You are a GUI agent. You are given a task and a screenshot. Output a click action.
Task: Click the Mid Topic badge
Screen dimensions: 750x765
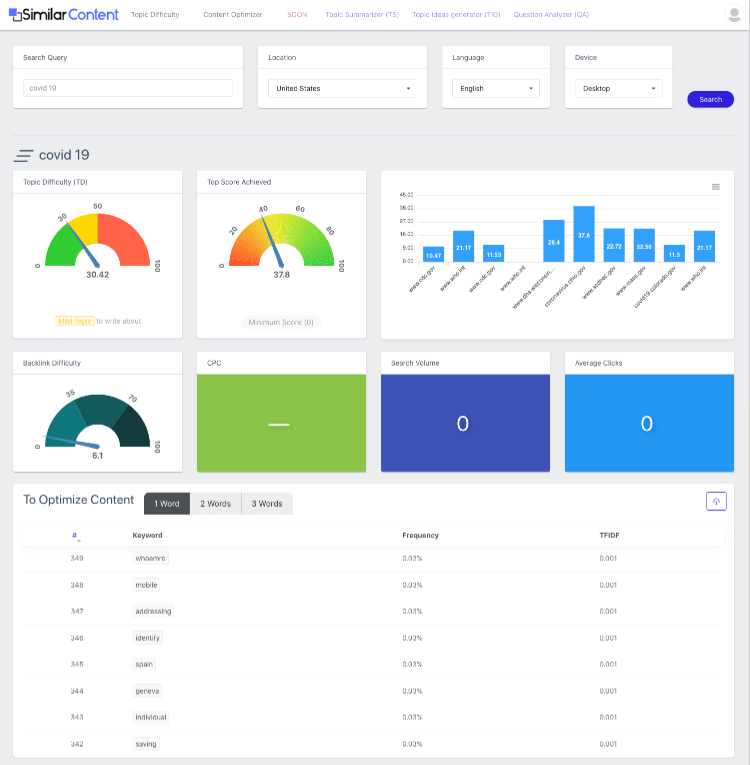pos(75,321)
